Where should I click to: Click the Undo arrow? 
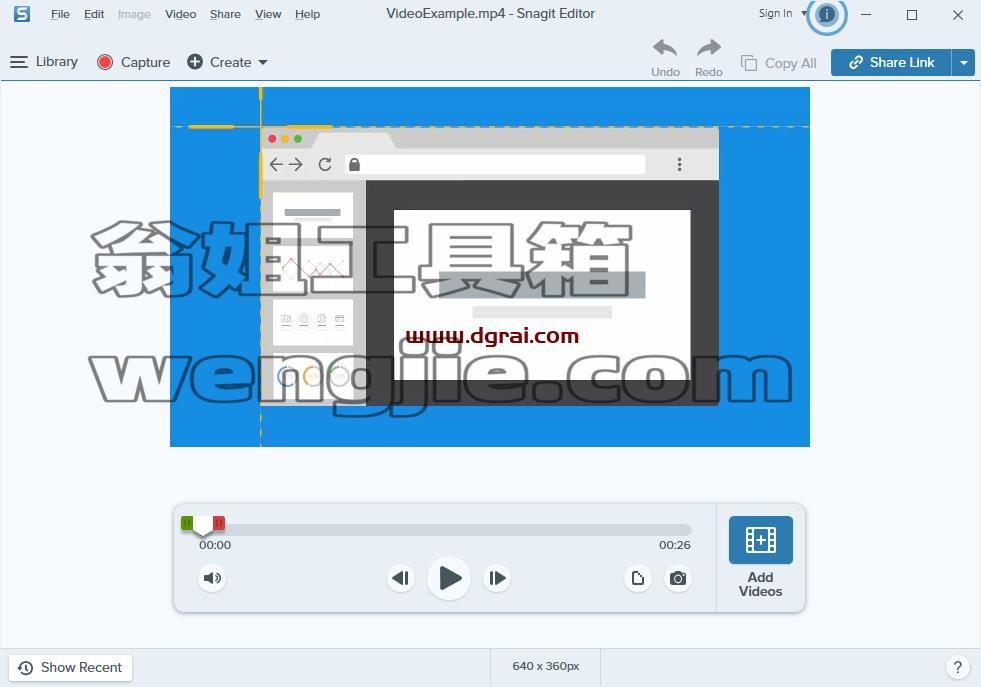665,58
